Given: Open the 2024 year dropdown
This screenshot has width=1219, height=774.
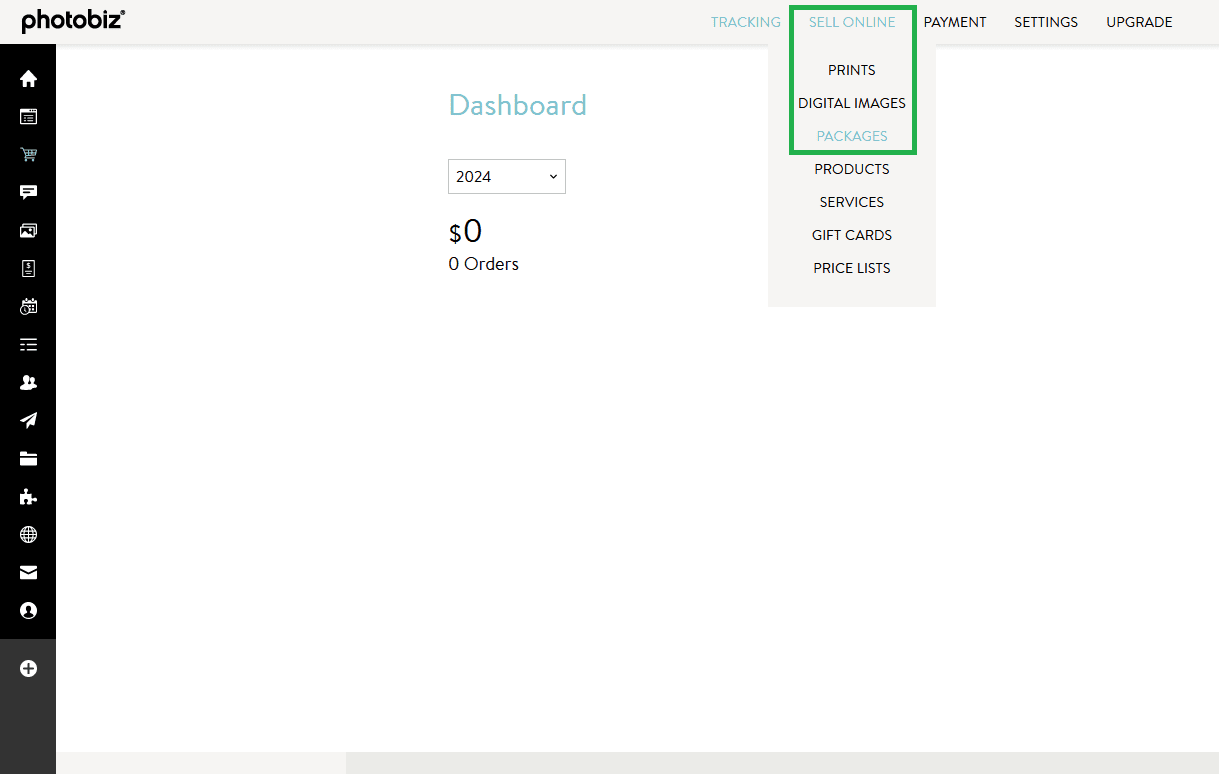Looking at the screenshot, I should [x=506, y=177].
